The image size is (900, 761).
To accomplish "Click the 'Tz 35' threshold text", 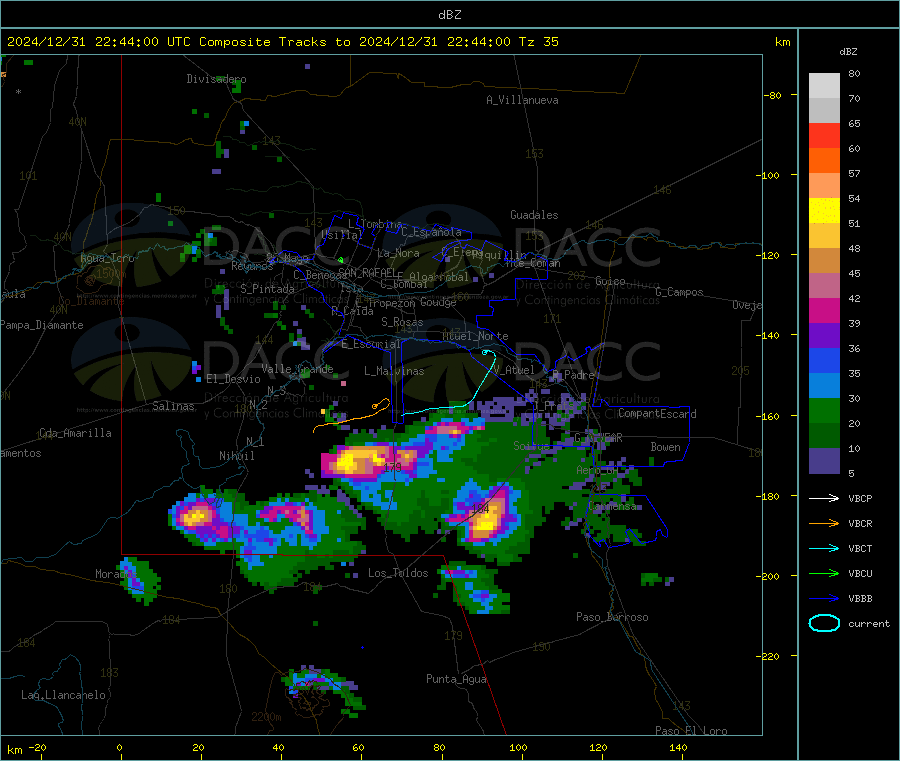I will pyautogui.click(x=538, y=42).
